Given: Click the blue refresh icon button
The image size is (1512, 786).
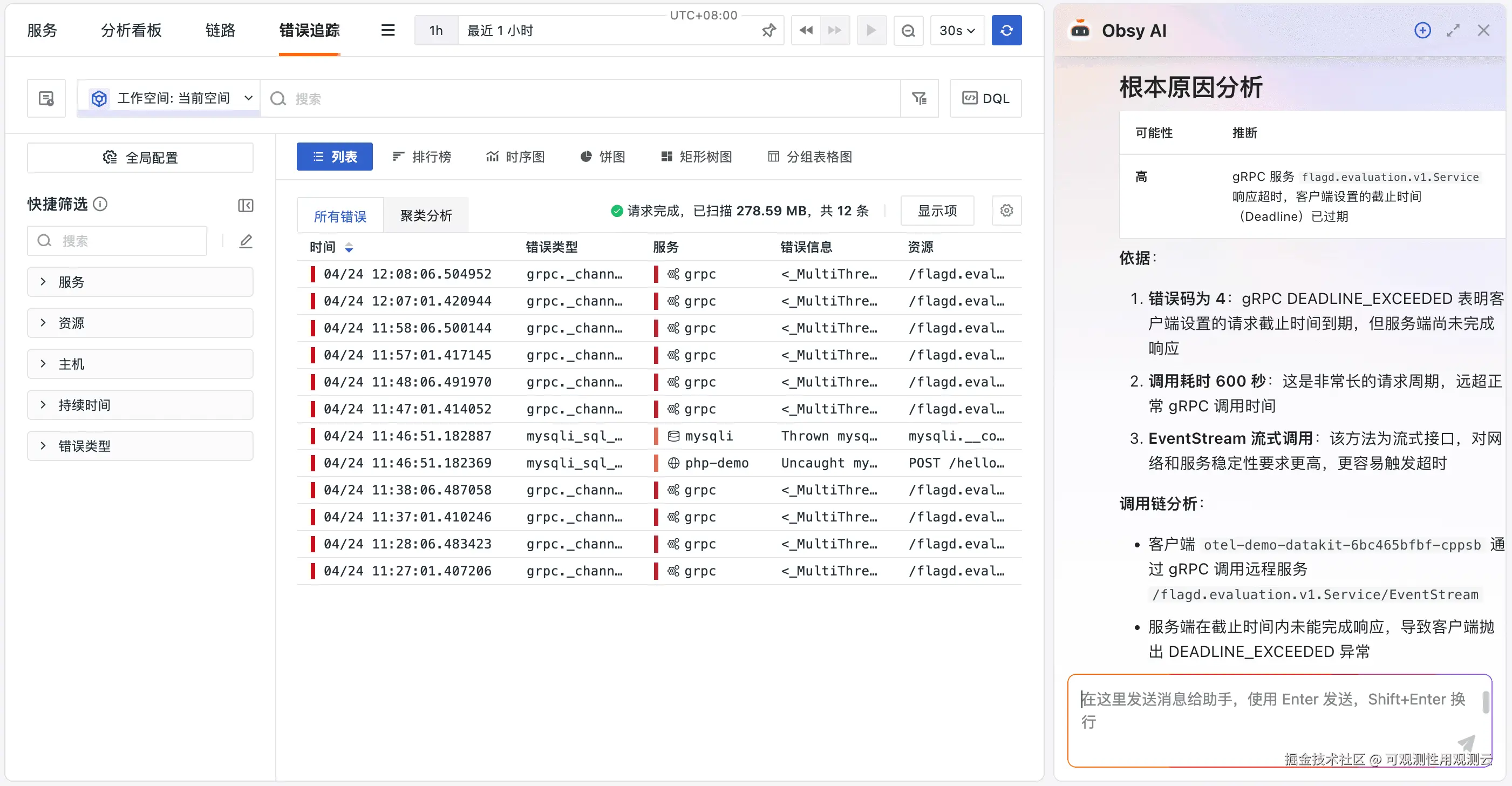Looking at the screenshot, I should click(x=1006, y=31).
